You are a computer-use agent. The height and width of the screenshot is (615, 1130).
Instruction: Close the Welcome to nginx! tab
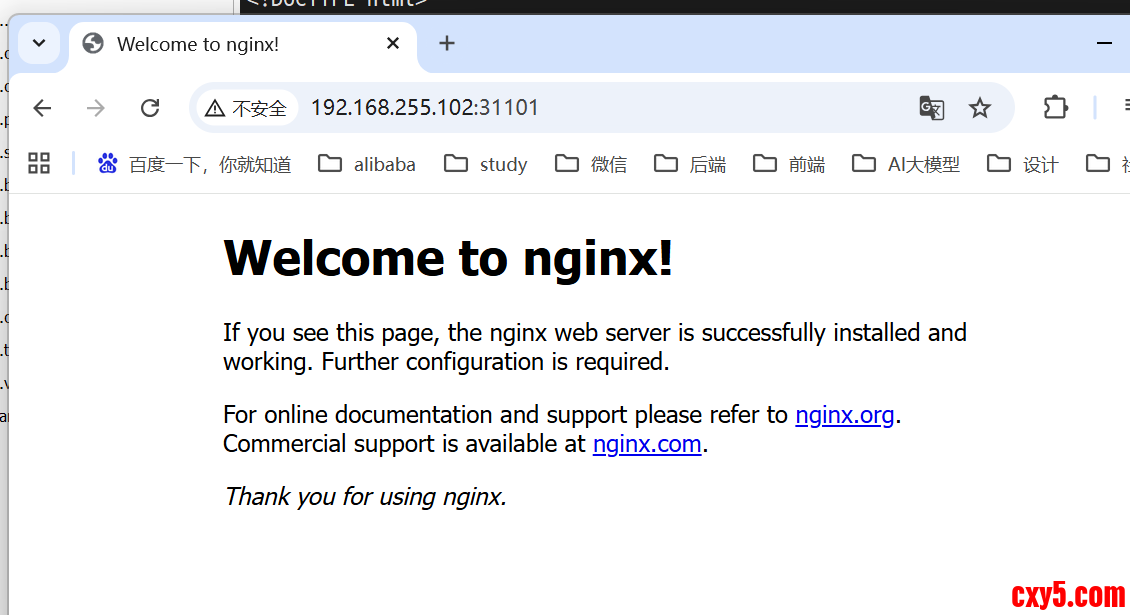click(393, 44)
